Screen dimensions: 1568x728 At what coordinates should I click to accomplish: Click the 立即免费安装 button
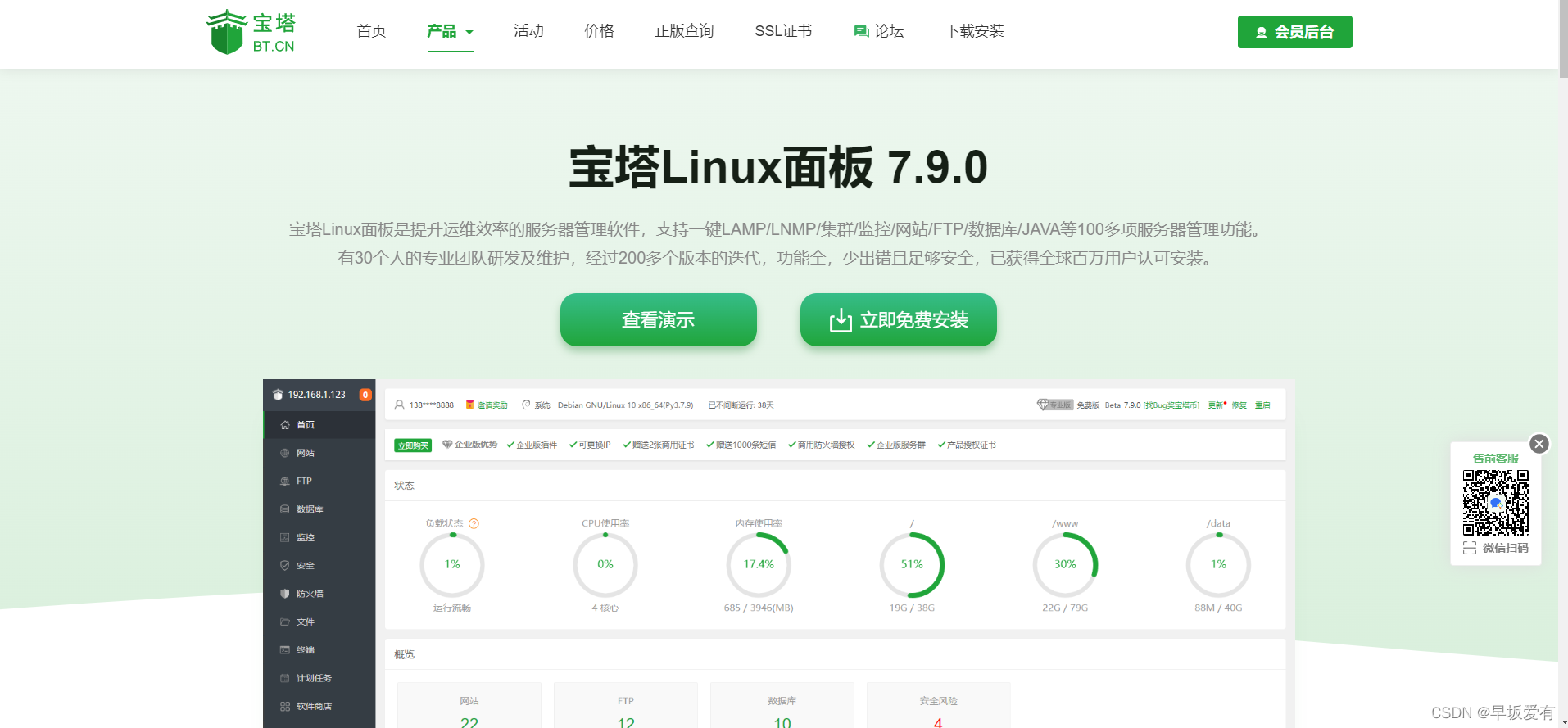898,319
